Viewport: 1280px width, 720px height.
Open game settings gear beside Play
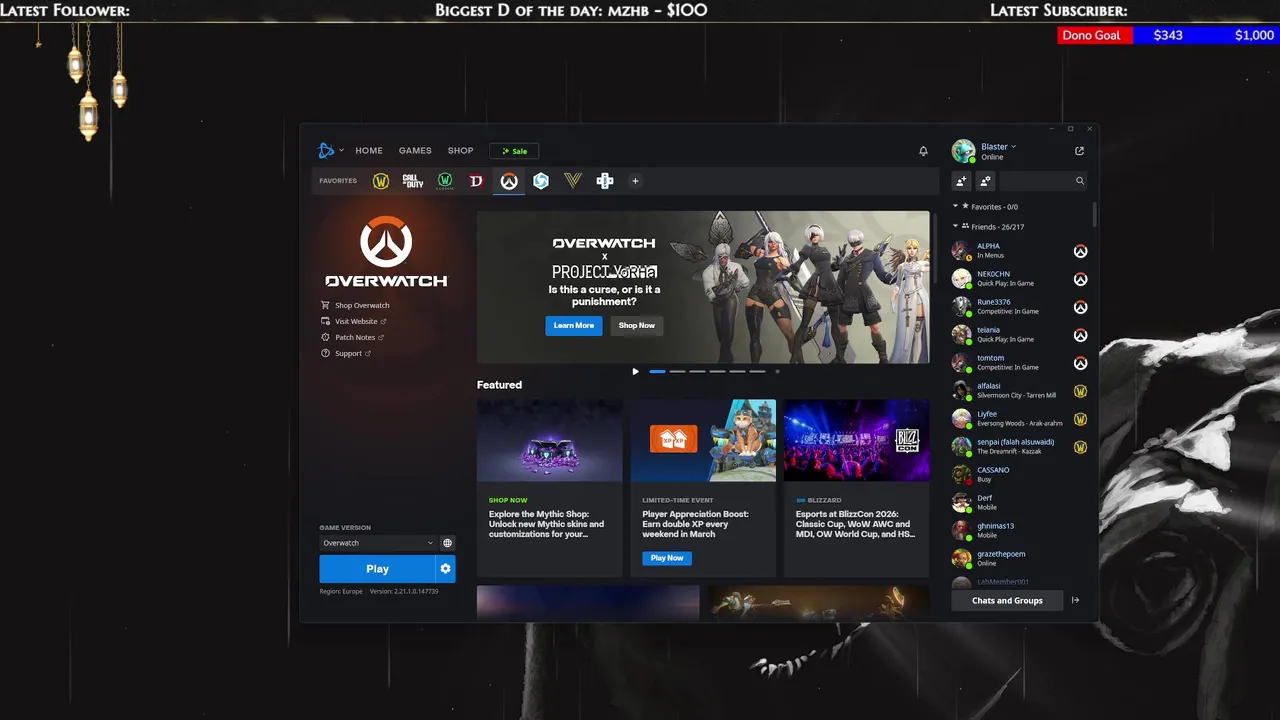[x=446, y=568]
